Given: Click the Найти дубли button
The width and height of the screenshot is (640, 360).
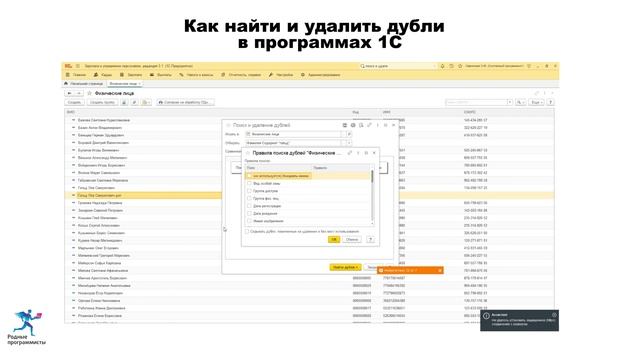Looking at the screenshot, I should [x=345, y=267].
